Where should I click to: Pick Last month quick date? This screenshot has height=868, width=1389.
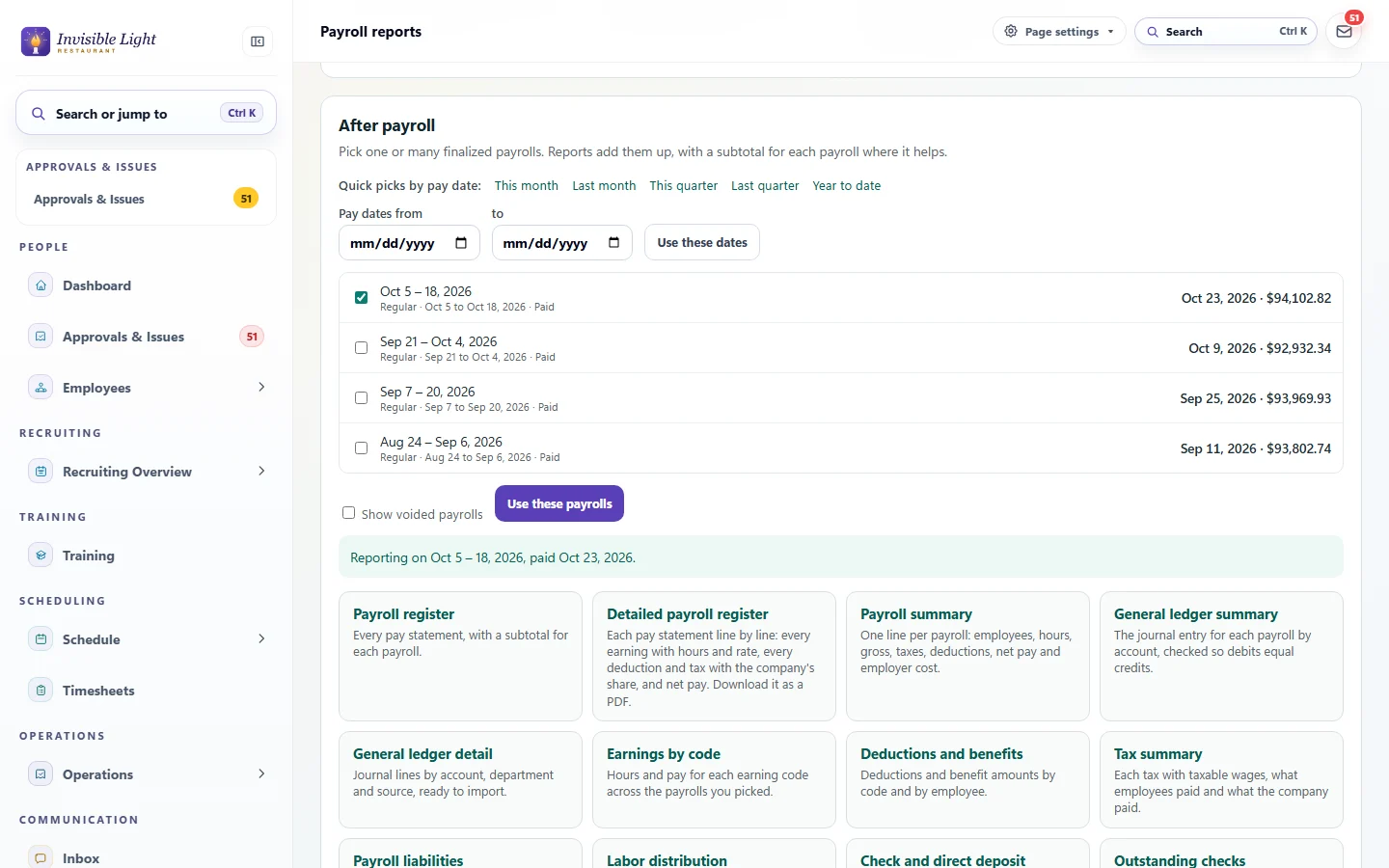[604, 186]
